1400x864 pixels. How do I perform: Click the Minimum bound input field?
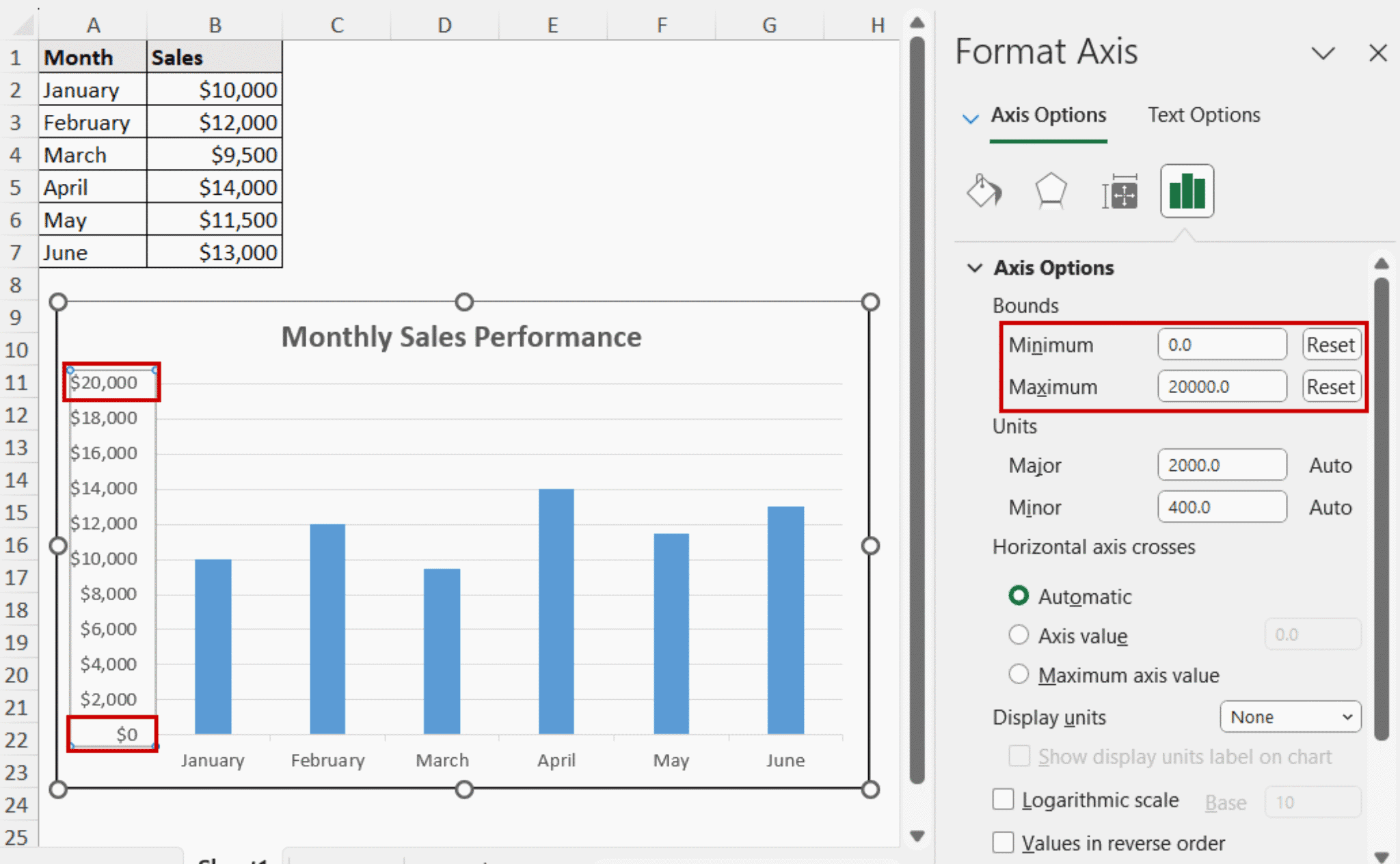(x=1222, y=345)
